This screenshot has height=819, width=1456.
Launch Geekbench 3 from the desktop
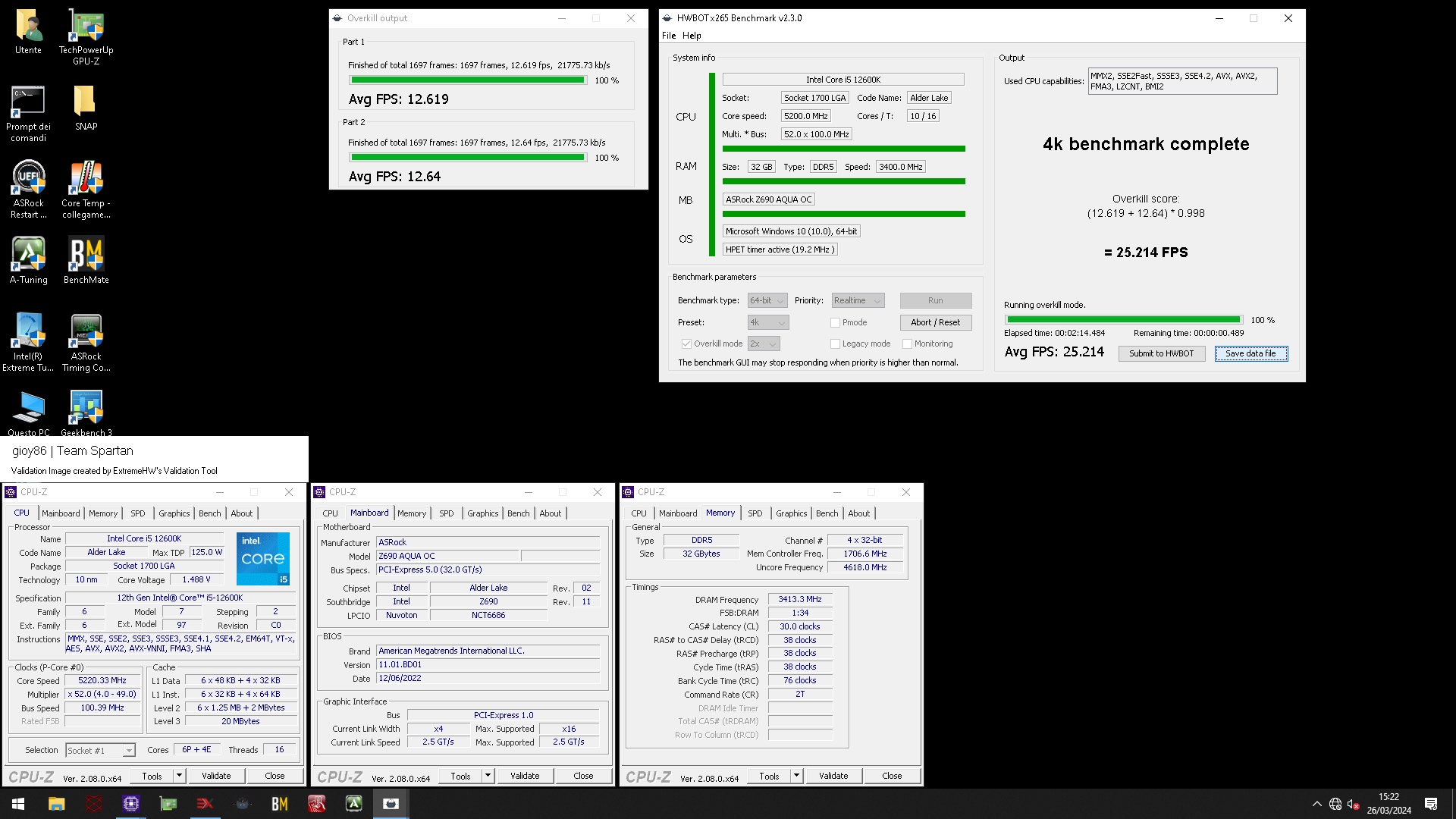point(86,413)
